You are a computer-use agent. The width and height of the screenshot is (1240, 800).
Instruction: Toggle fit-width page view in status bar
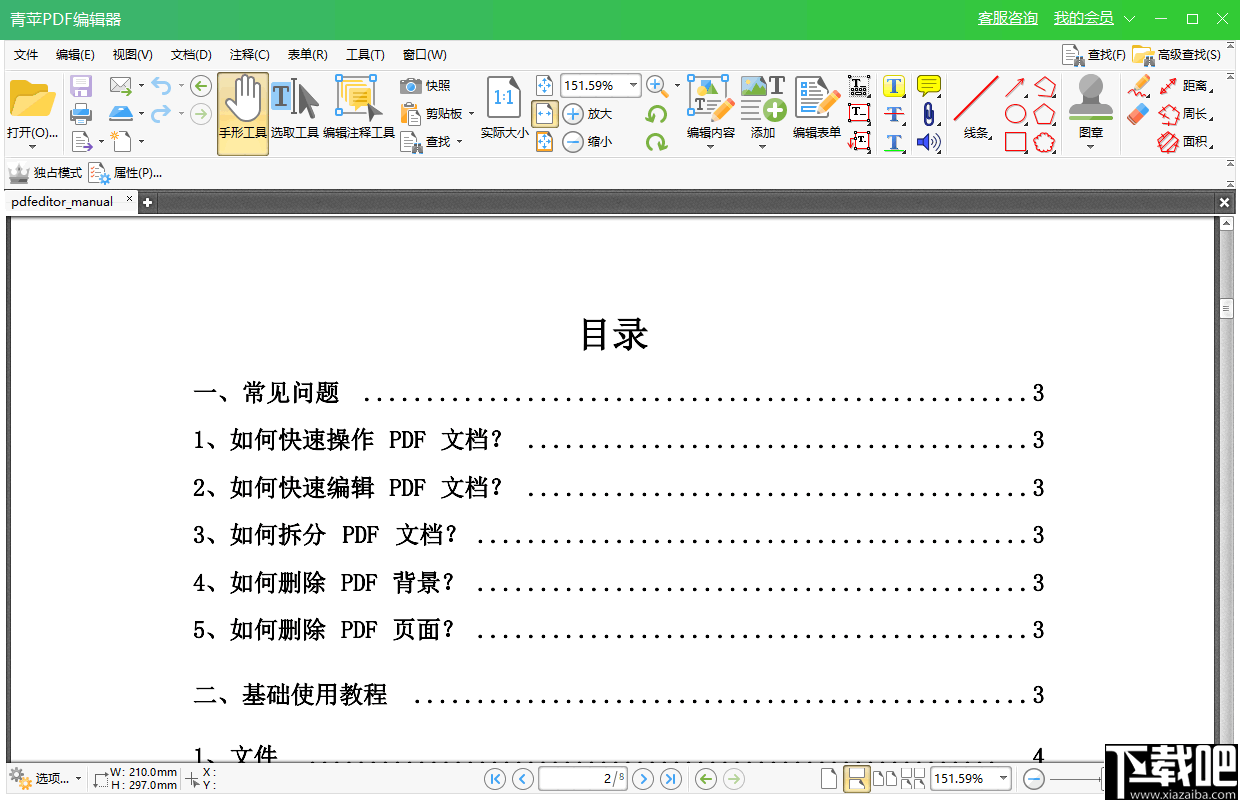(x=858, y=777)
